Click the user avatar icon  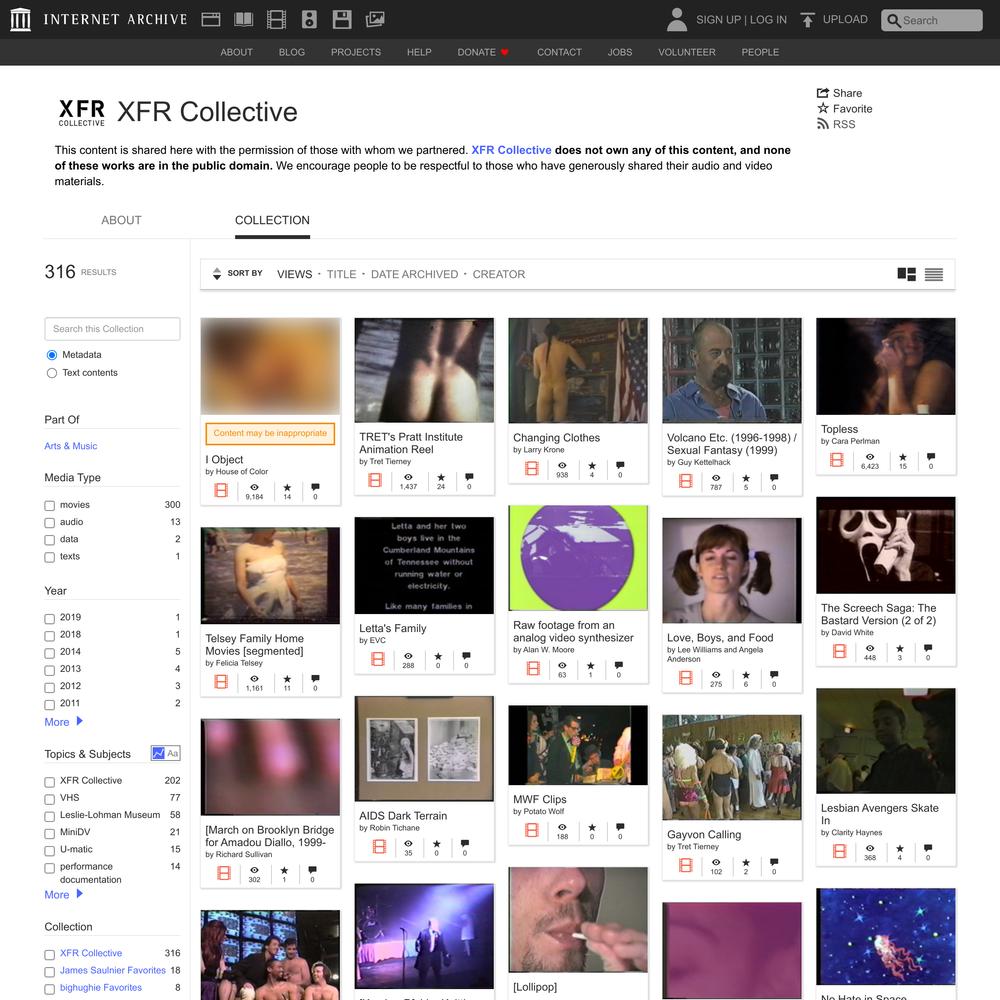coord(677,19)
